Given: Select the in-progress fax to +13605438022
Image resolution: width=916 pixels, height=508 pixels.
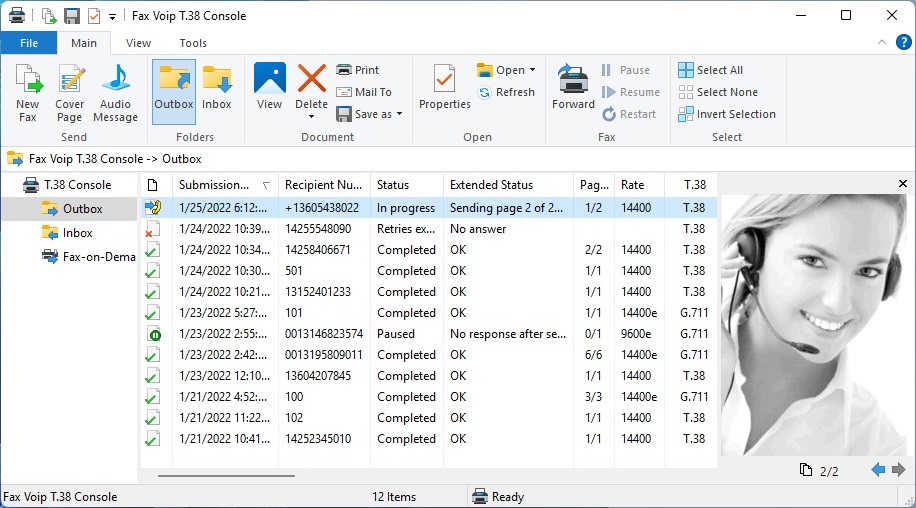Looking at the screenshot, I should 429,208.
